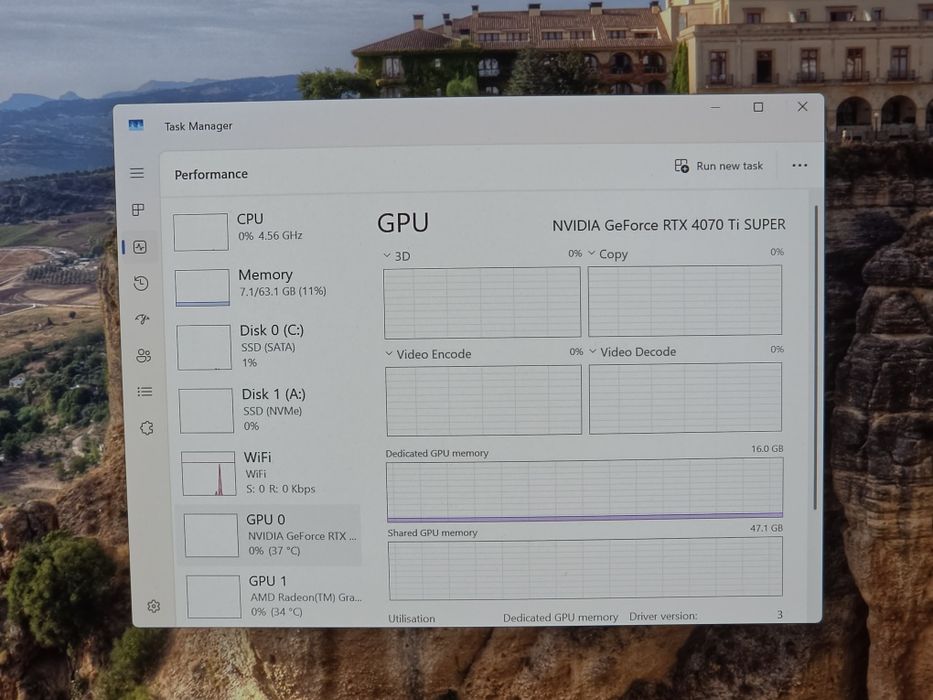Click the 3D engine usage graph
The width and height of the screenshot is (933, 700).
point(482,302)
